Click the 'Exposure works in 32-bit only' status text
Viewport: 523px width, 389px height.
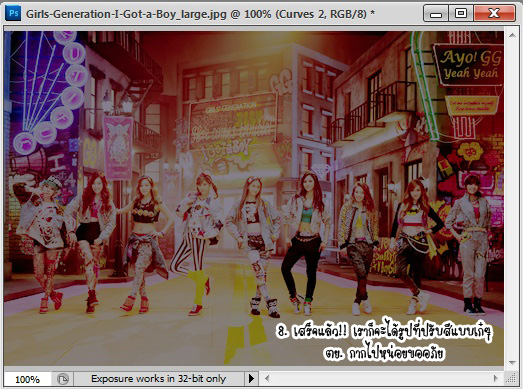[158, 379]
